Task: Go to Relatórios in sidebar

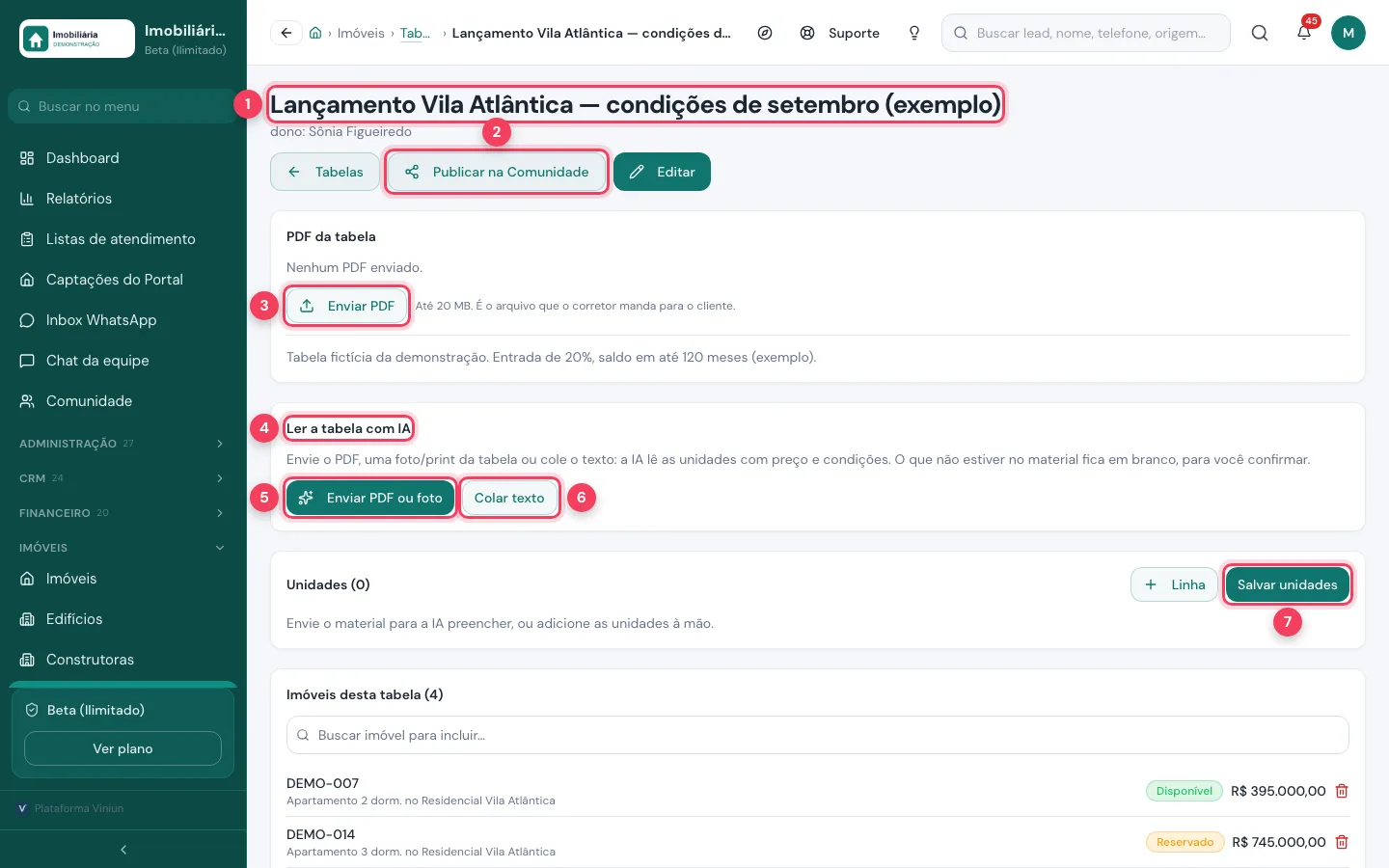Action: [x=123, y=199]
